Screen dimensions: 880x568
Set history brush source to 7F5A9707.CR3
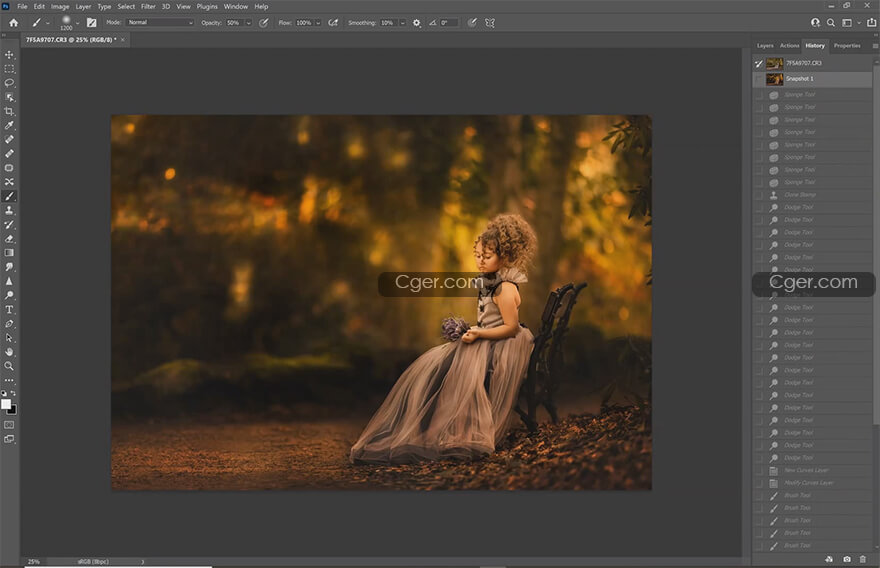point(759,63)
